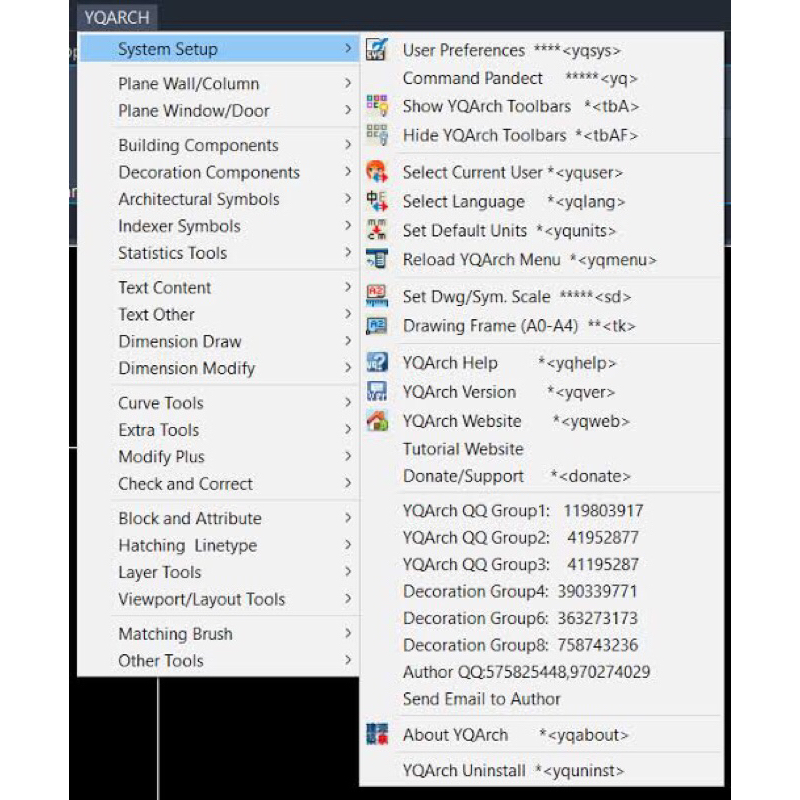This screenshot has width=800, height=800.
Task: Expand the Indexer Symbols arrow
Action: pyautogui.click(x=347, y=225)
